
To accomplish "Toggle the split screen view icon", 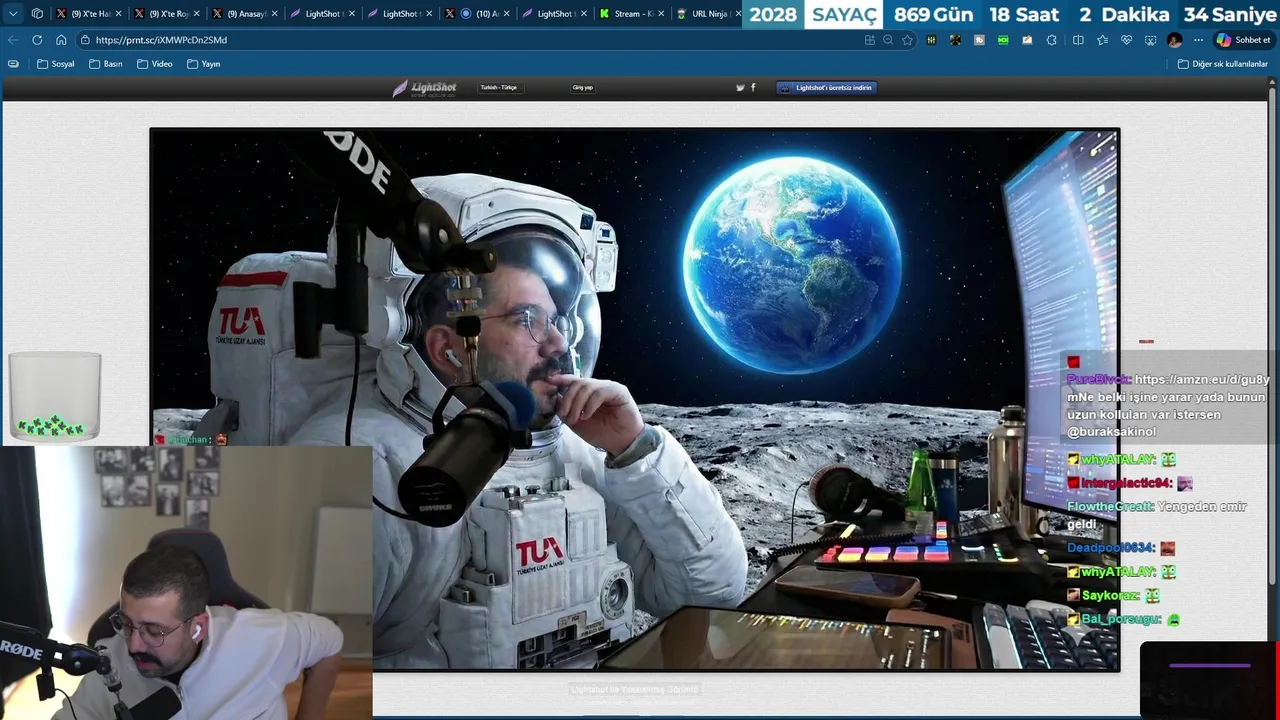I will tap(1078, 40).
